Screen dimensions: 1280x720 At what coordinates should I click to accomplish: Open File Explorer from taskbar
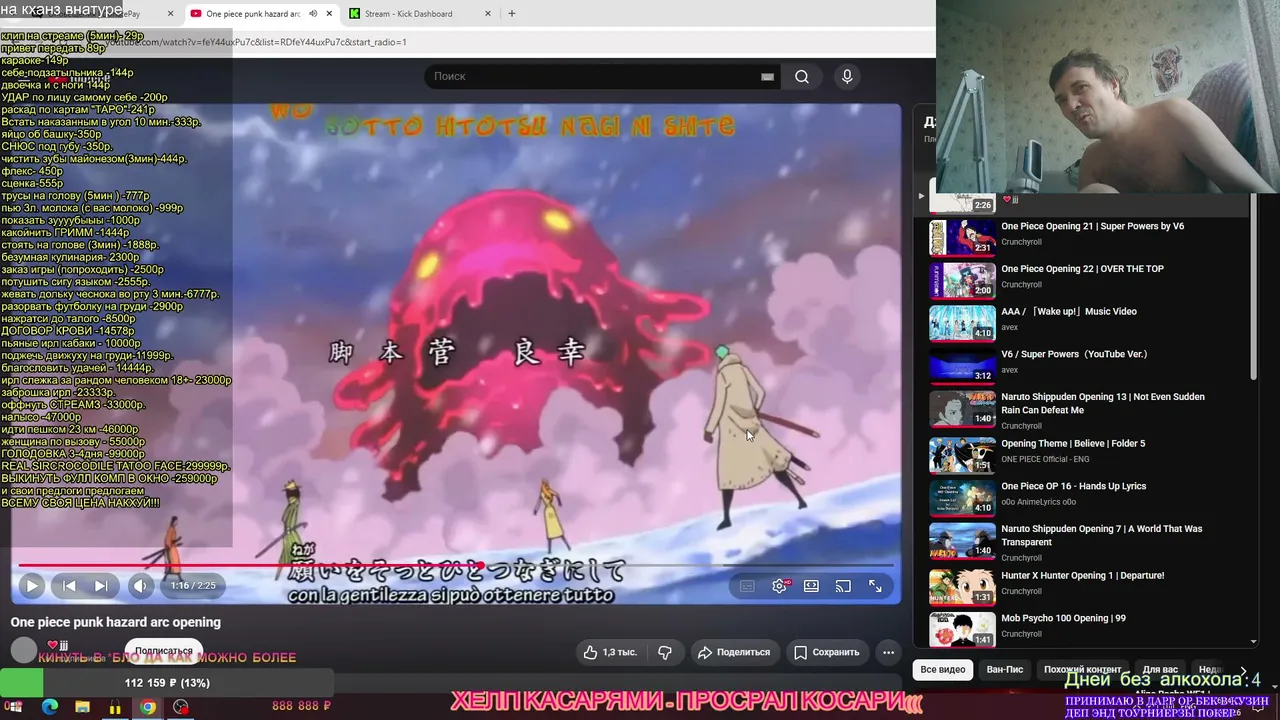click(82, 707)
